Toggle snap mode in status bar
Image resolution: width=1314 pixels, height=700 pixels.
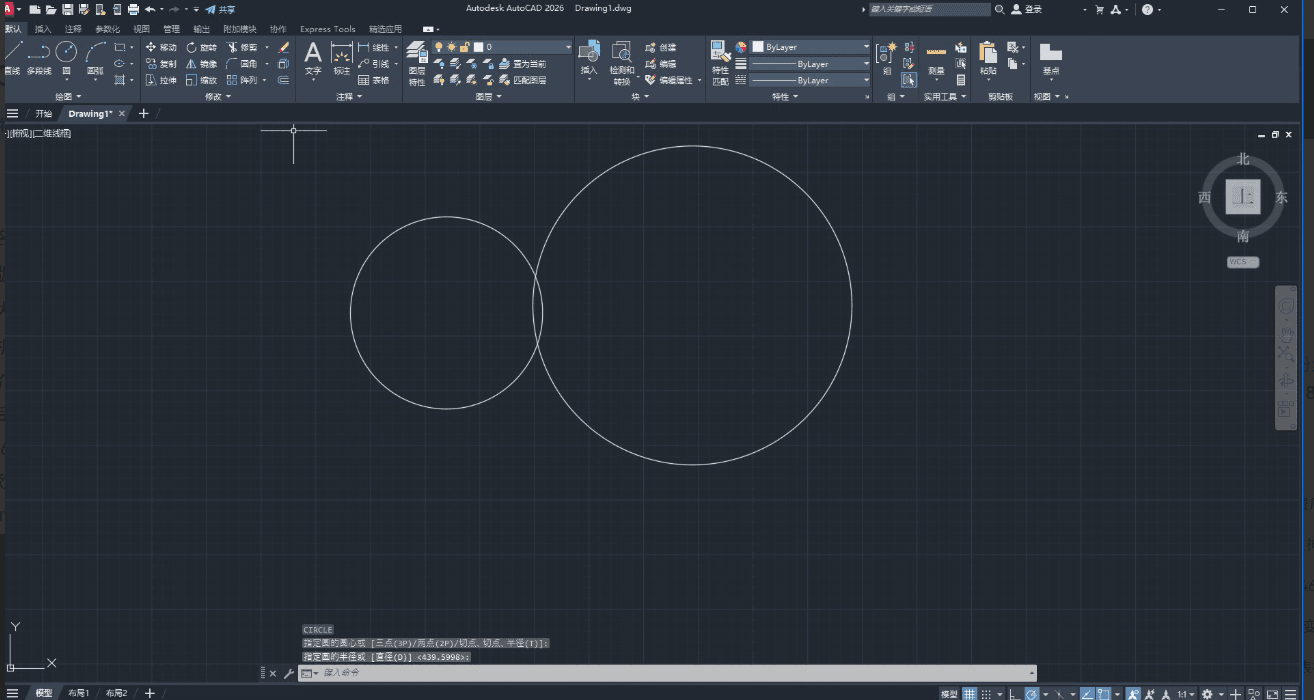pos(987,693)
